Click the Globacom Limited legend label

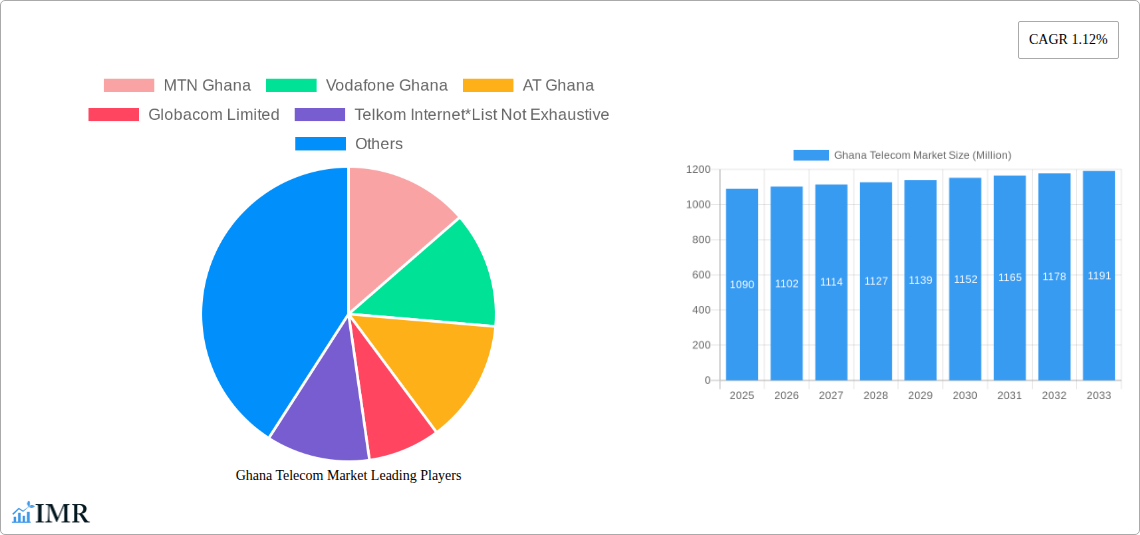pos(214,115)
